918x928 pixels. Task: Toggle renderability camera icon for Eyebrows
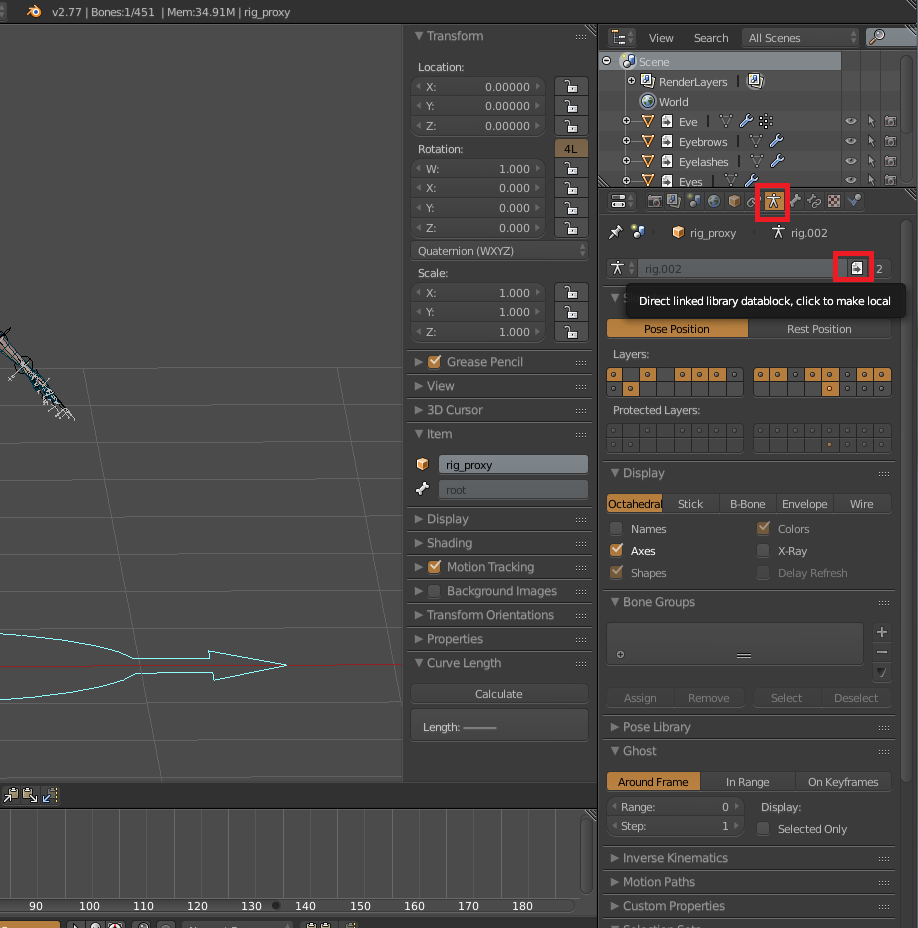pos(890,141)
